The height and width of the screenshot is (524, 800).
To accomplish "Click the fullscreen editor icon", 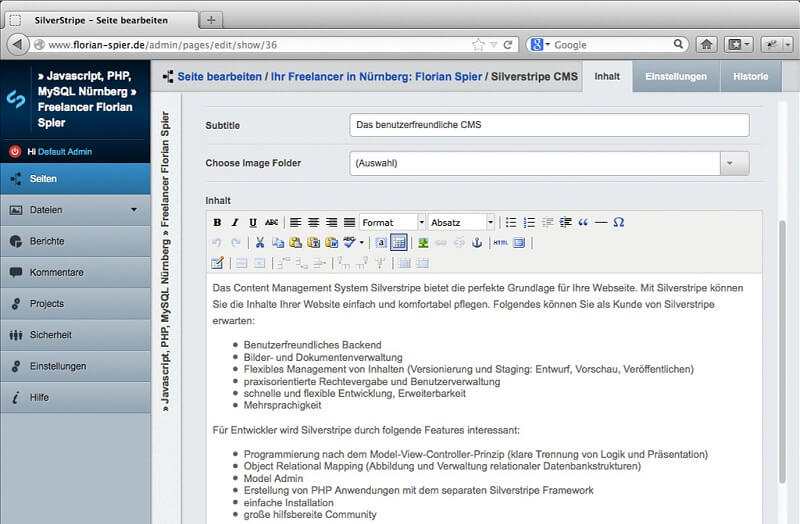I will point(519,243).
